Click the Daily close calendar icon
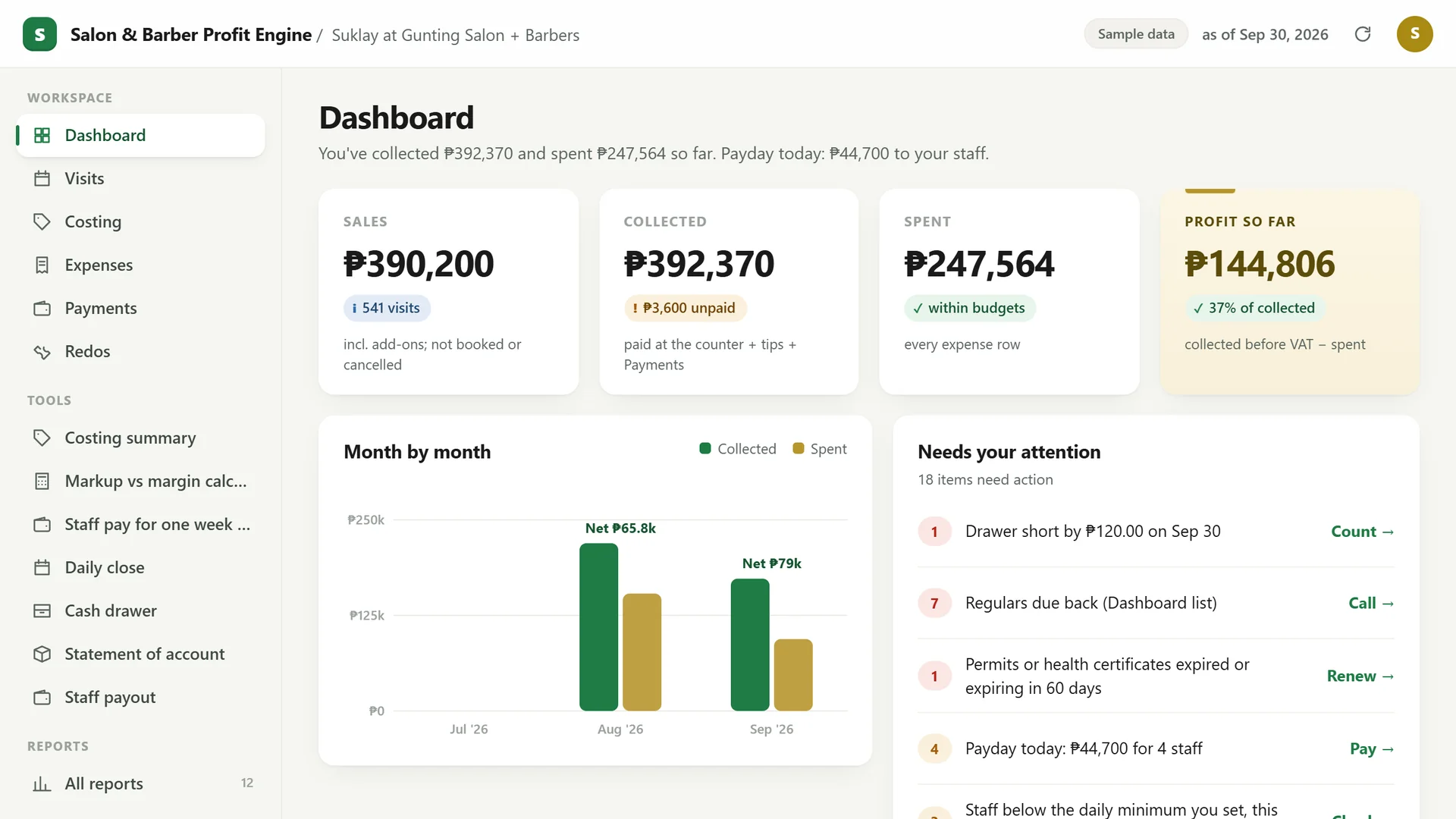This screenshot has height=819, width=1456. (x=42, y=567)
